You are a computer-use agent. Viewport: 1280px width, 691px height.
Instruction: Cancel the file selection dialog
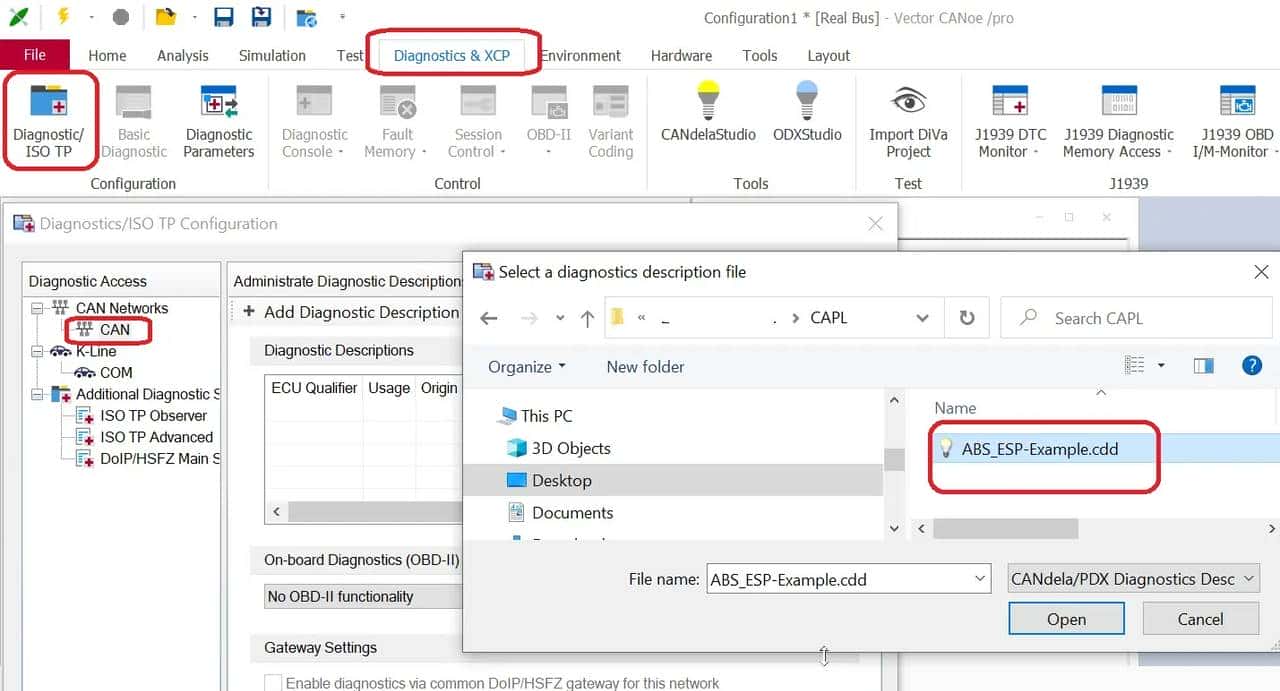click(1200, 619)
